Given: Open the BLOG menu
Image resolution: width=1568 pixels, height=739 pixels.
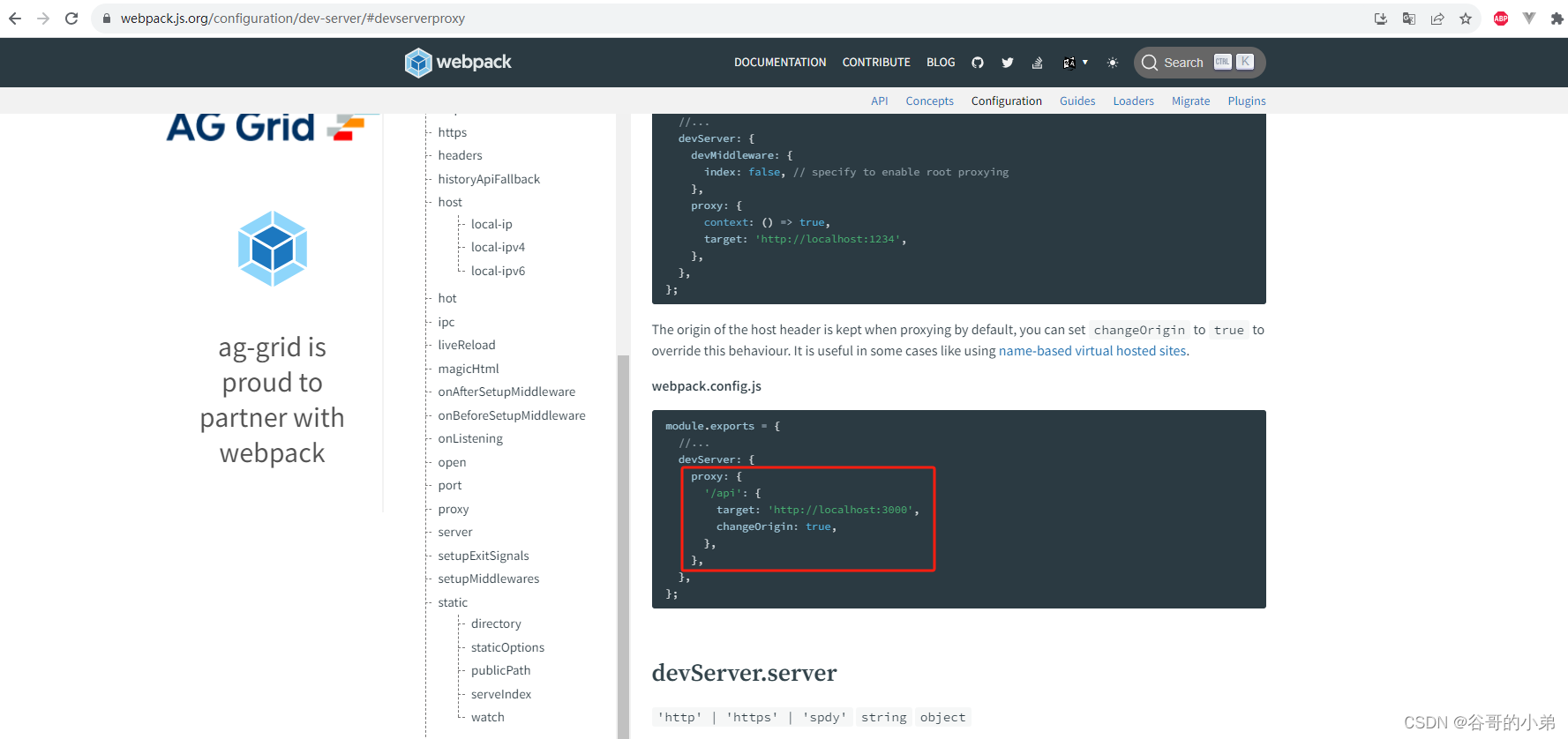Looking at the screenshot, I should point(941,63).
